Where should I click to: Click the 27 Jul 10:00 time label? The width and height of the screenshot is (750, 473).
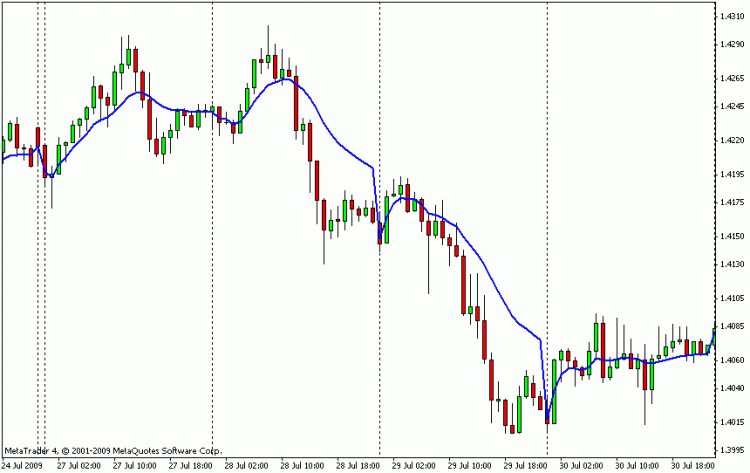[134, 465]
